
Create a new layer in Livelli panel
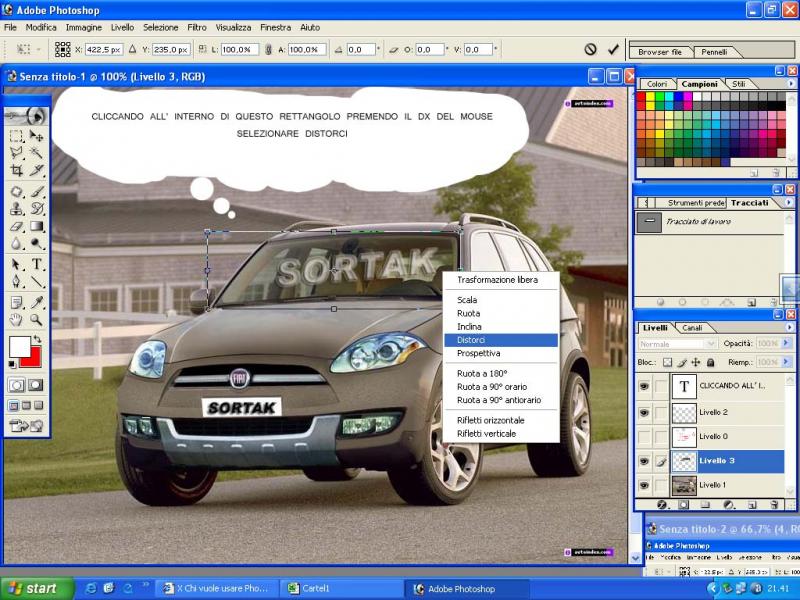[x=752, y=505]
